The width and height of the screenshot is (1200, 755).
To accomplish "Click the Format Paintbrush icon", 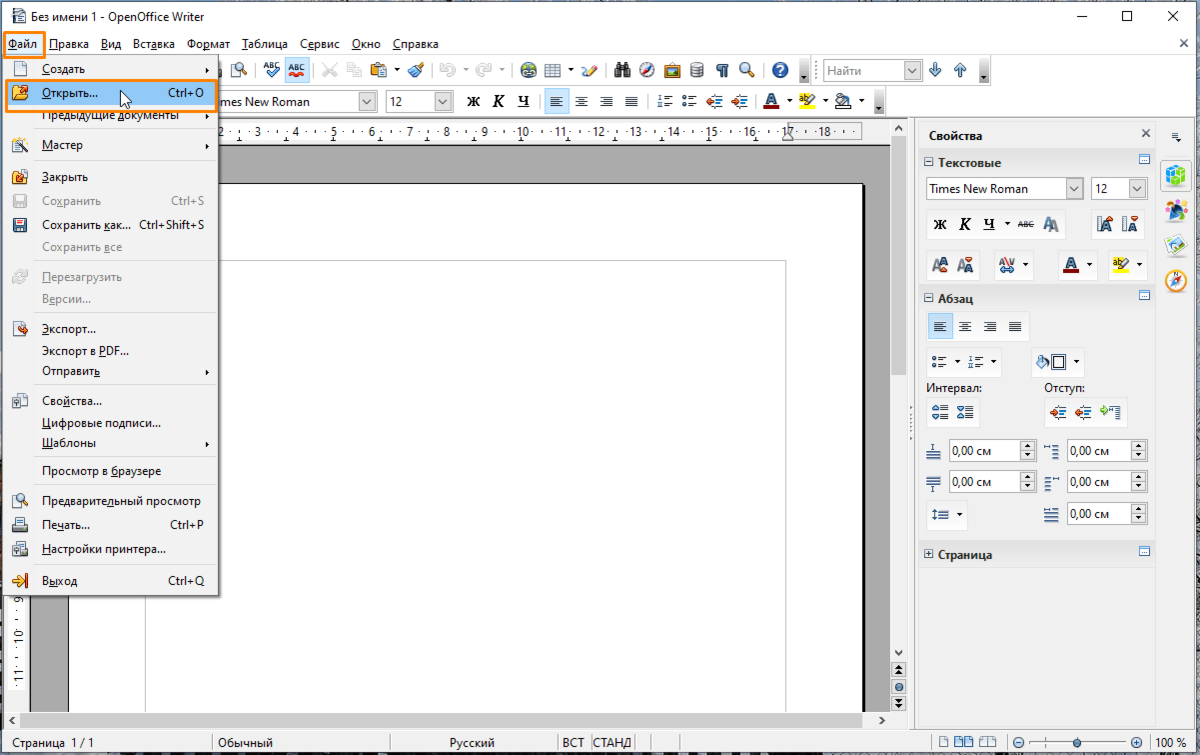I will coord(416,70).
